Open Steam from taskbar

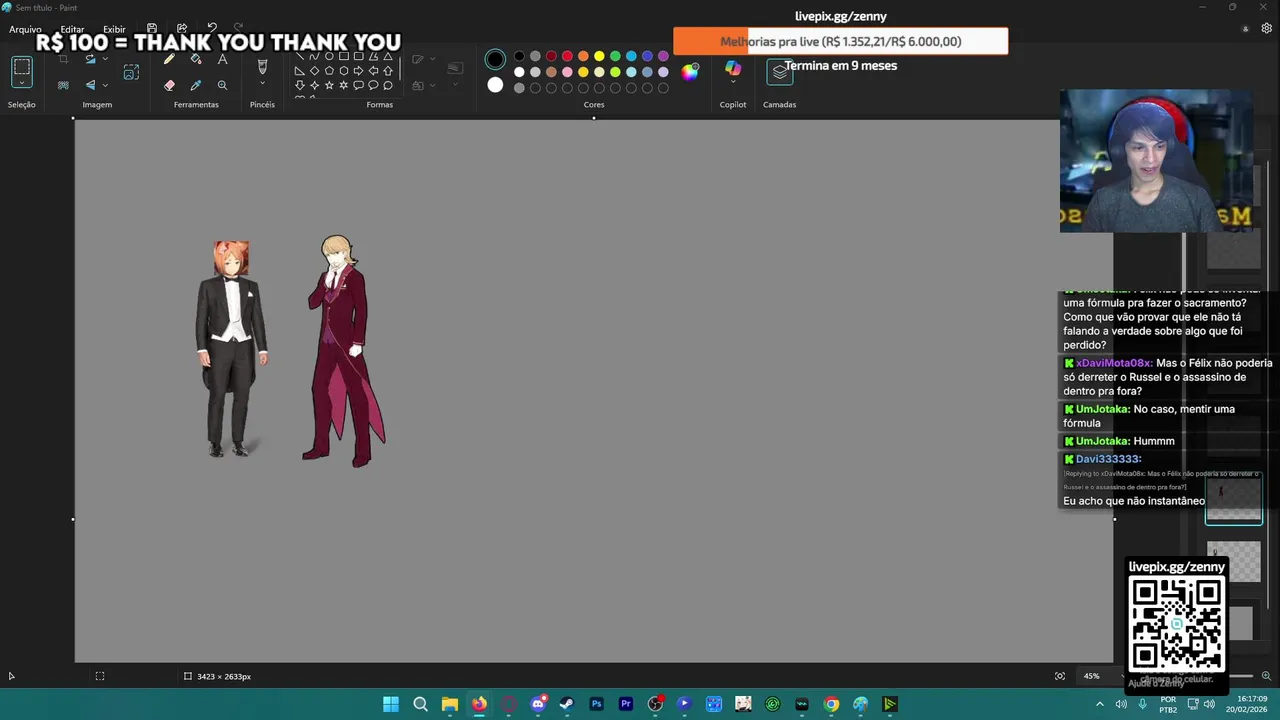point(567,704)
